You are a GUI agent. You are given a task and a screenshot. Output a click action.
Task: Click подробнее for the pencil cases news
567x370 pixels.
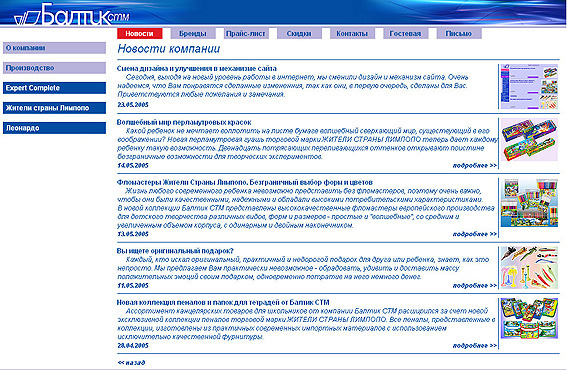click(475, 346)
